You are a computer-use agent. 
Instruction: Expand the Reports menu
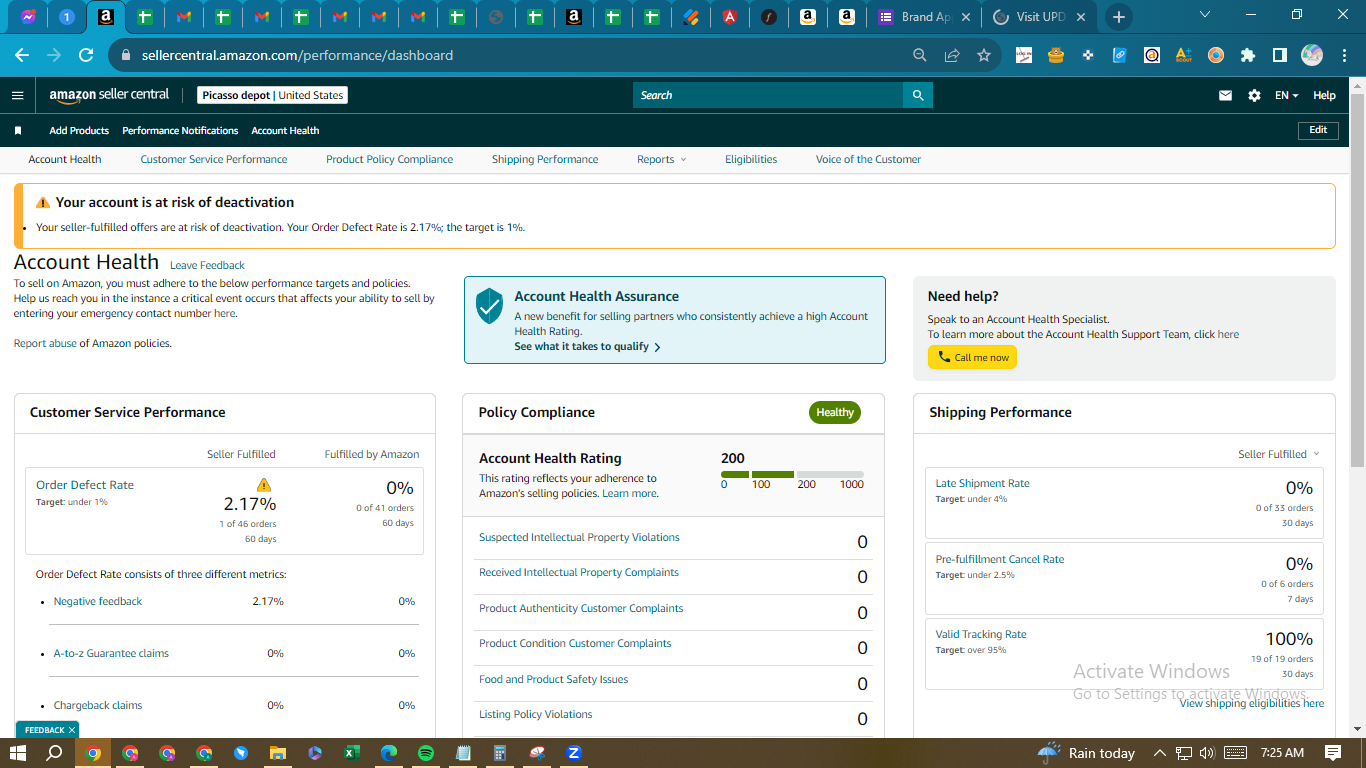(662, 159)
